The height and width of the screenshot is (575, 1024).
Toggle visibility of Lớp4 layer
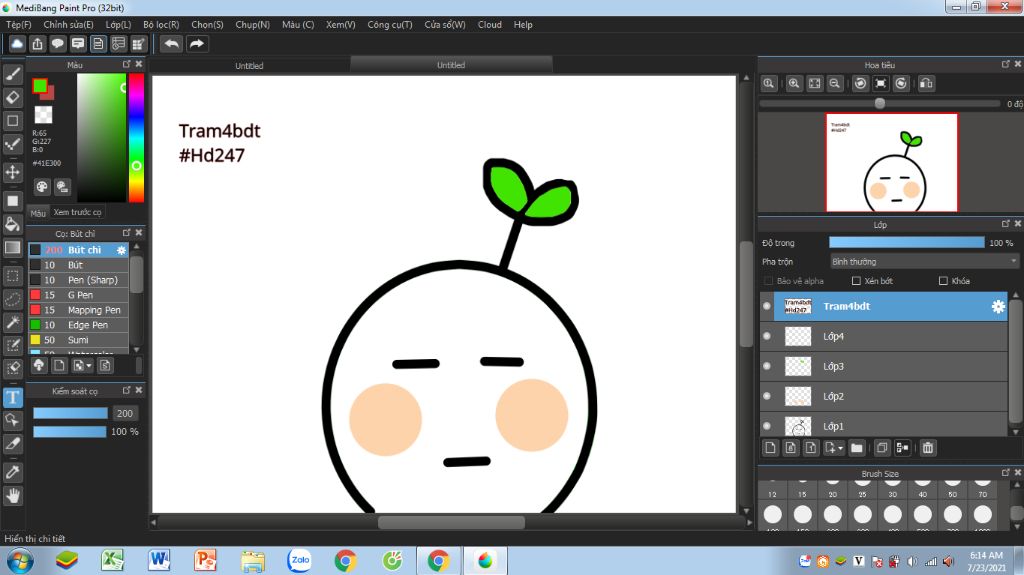767,336
